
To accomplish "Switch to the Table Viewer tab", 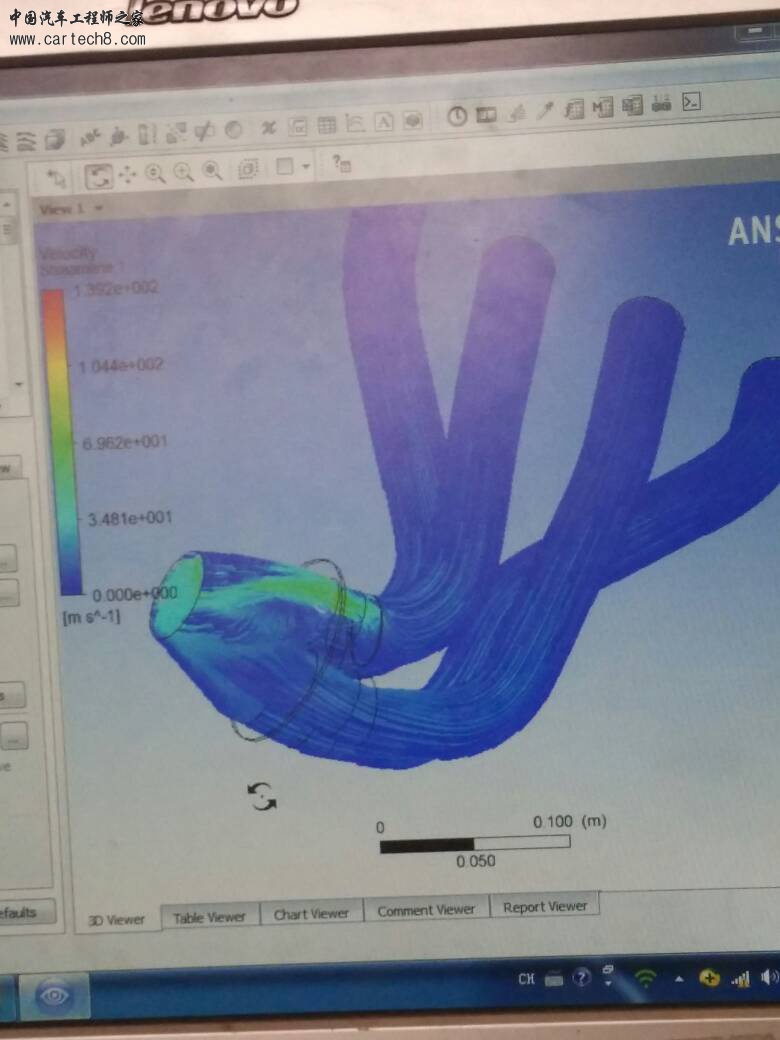I will coord(210,917).
